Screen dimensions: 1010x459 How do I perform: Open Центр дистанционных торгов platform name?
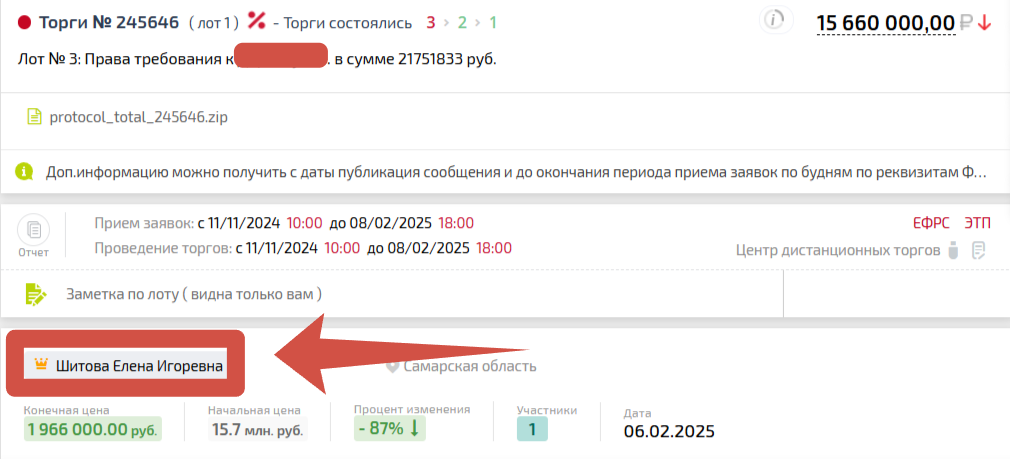(838, 250)
